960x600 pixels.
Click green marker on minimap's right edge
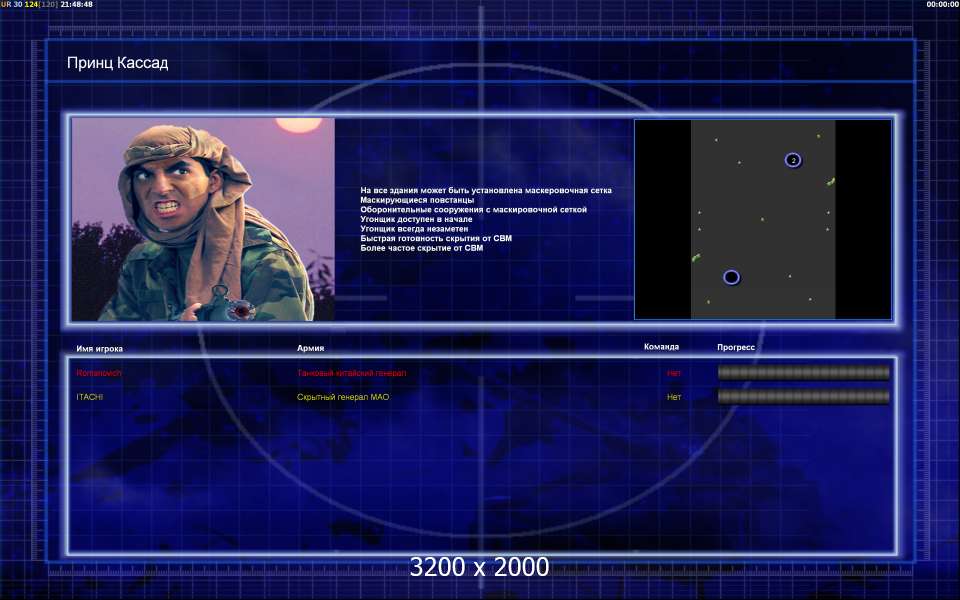(x=831, y=181)
